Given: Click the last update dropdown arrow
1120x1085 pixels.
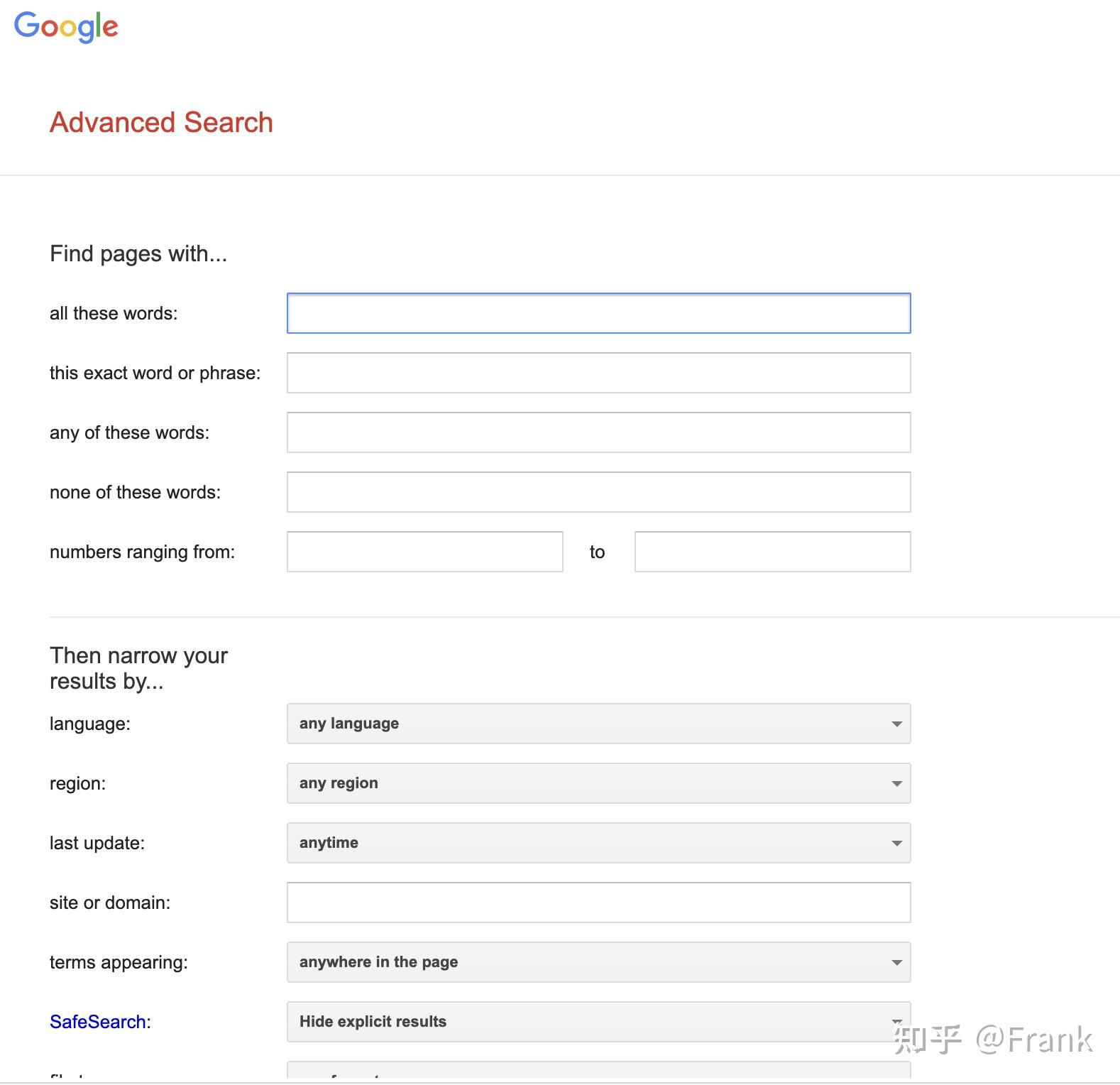Looking at the screenshot, I should (x=896, y=844).
